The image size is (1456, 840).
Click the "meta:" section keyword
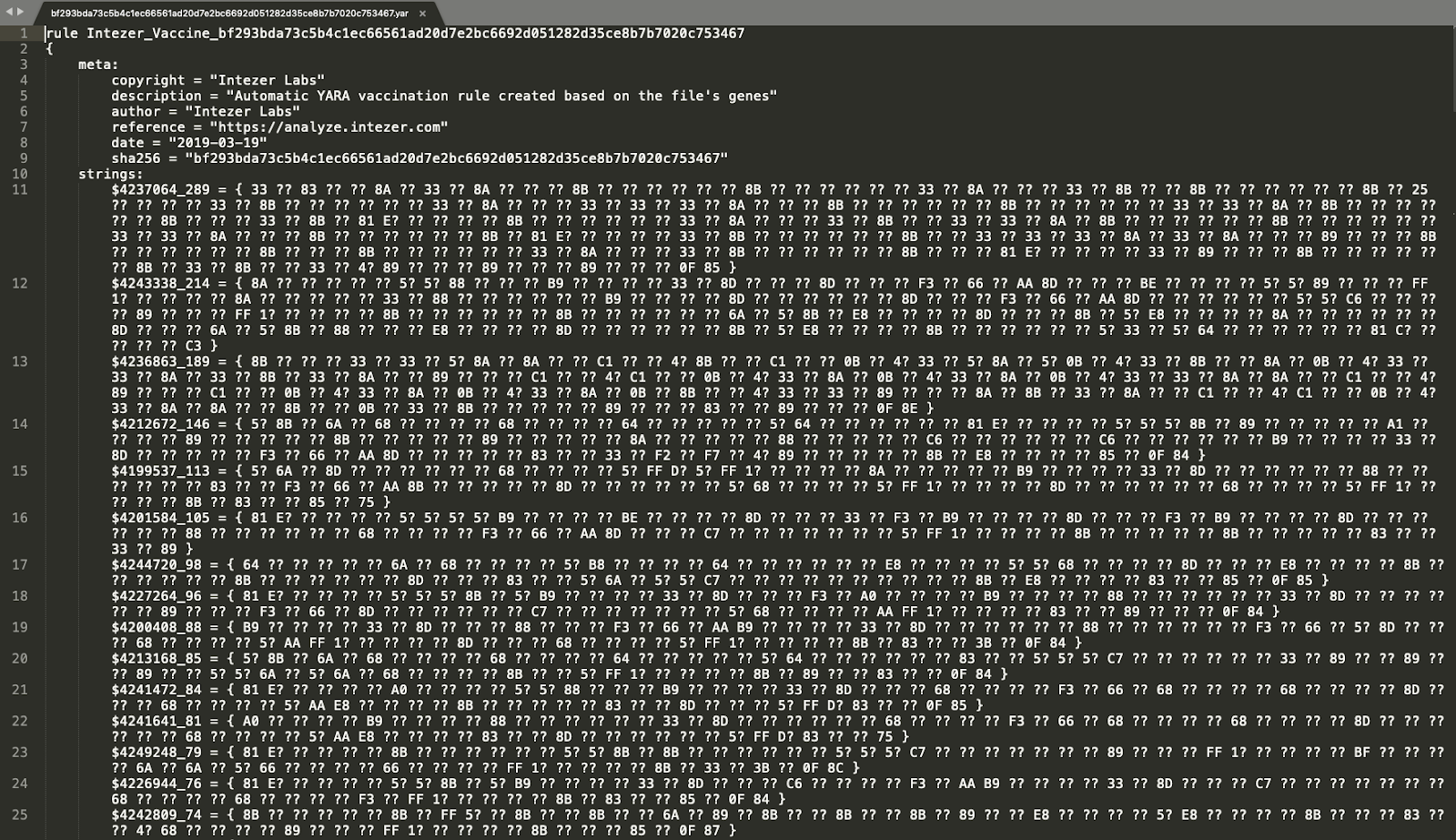click(98, 65)
